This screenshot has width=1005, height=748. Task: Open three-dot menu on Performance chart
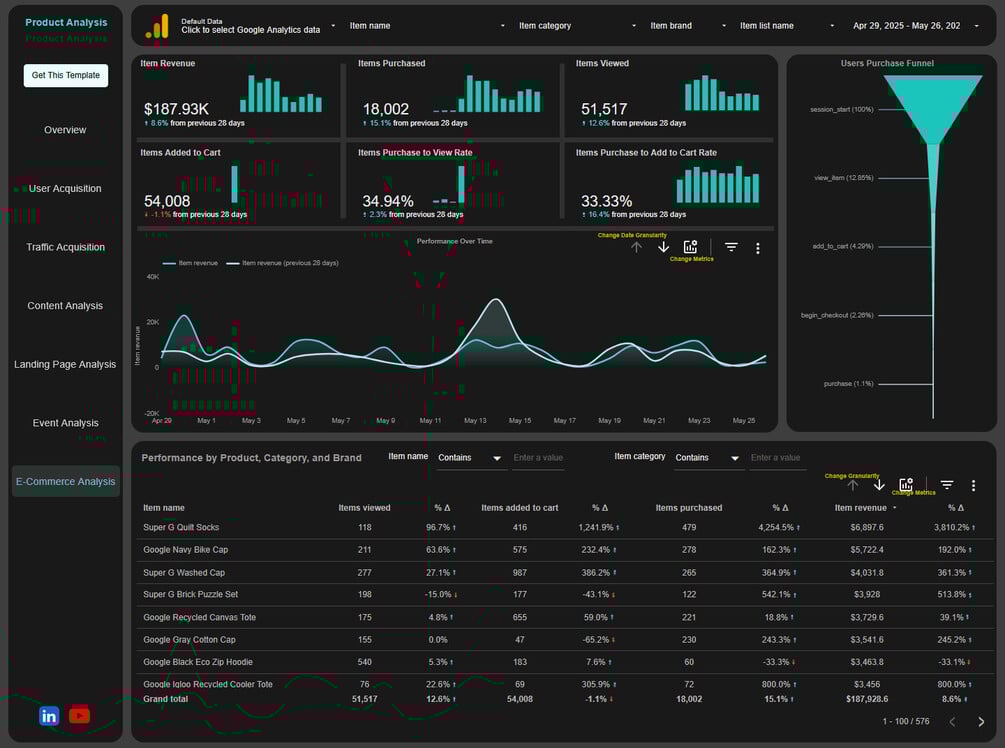[x=758, y=248]
